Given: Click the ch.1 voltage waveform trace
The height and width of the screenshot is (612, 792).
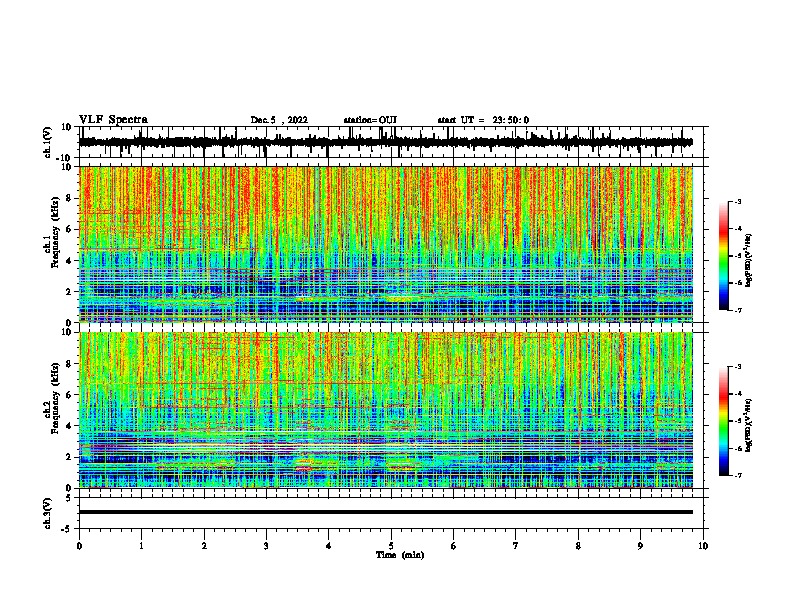Looking at the screenshot, I should (385, 142).
